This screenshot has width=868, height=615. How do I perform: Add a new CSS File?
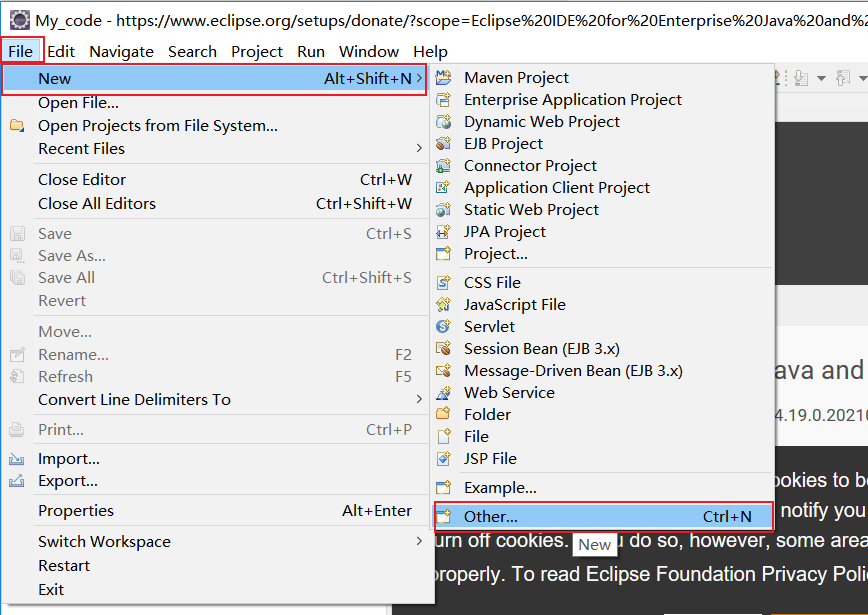point(492,282)
